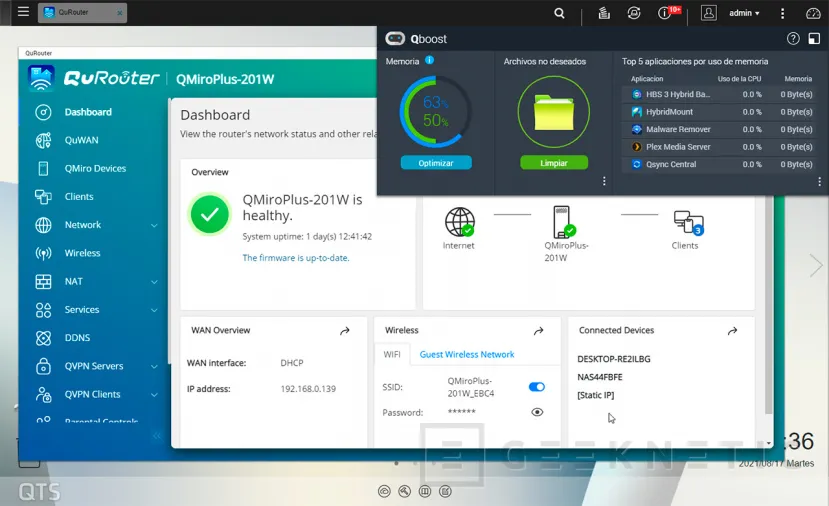The width and height of the screenshot is (829, 506).
Task: Go to next desktop page arrow
Action: [816, 265]
